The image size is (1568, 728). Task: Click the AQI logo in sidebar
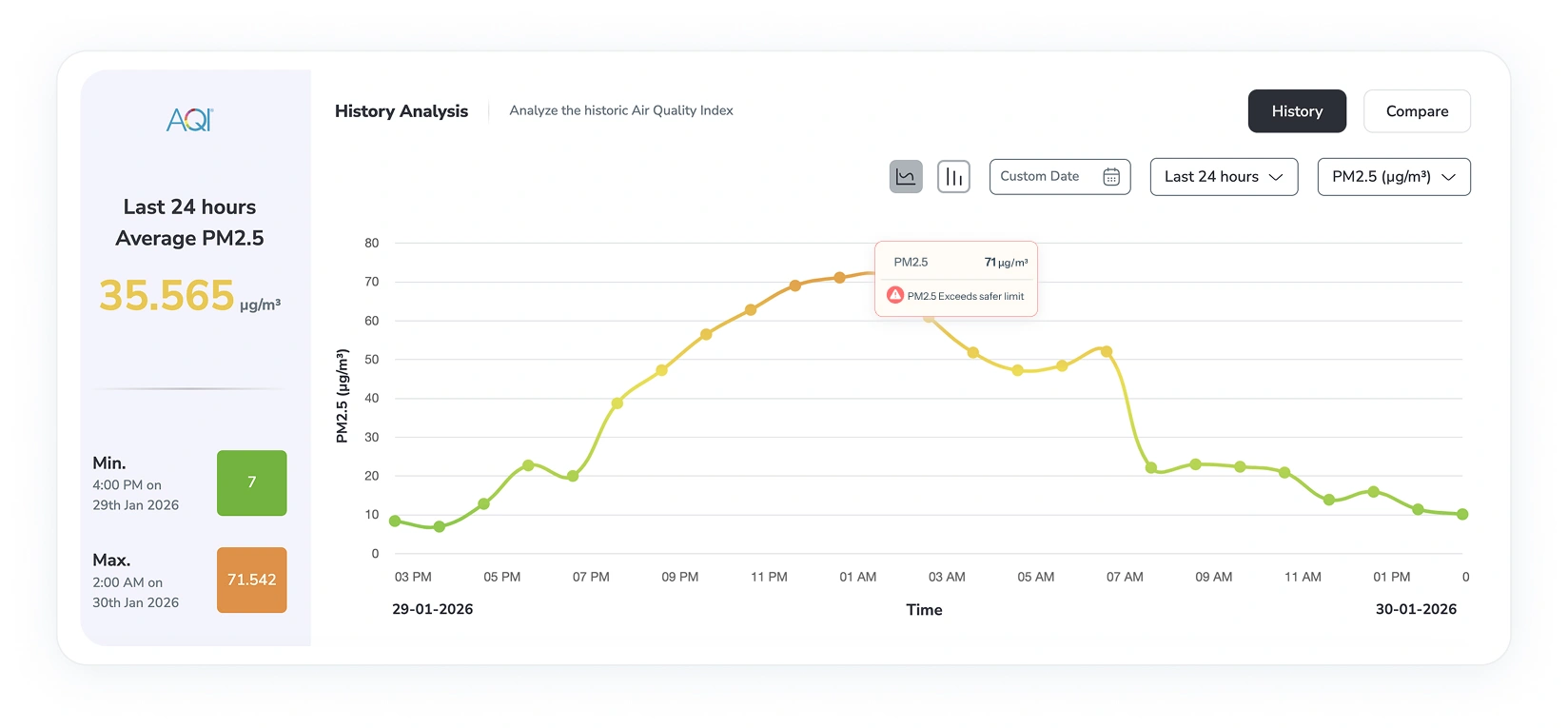(x=190, y=120)
